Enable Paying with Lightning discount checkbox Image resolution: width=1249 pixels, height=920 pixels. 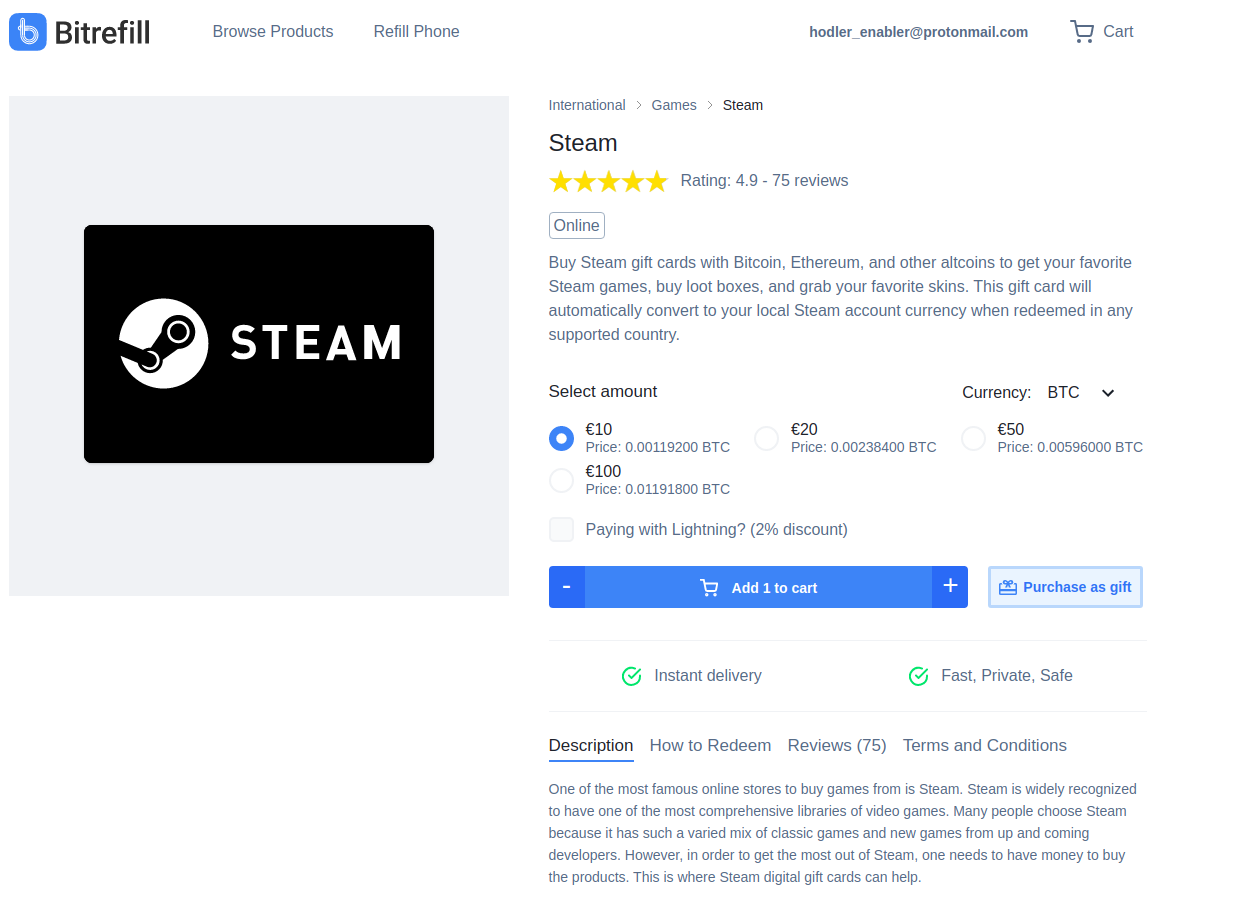[562, 530]
